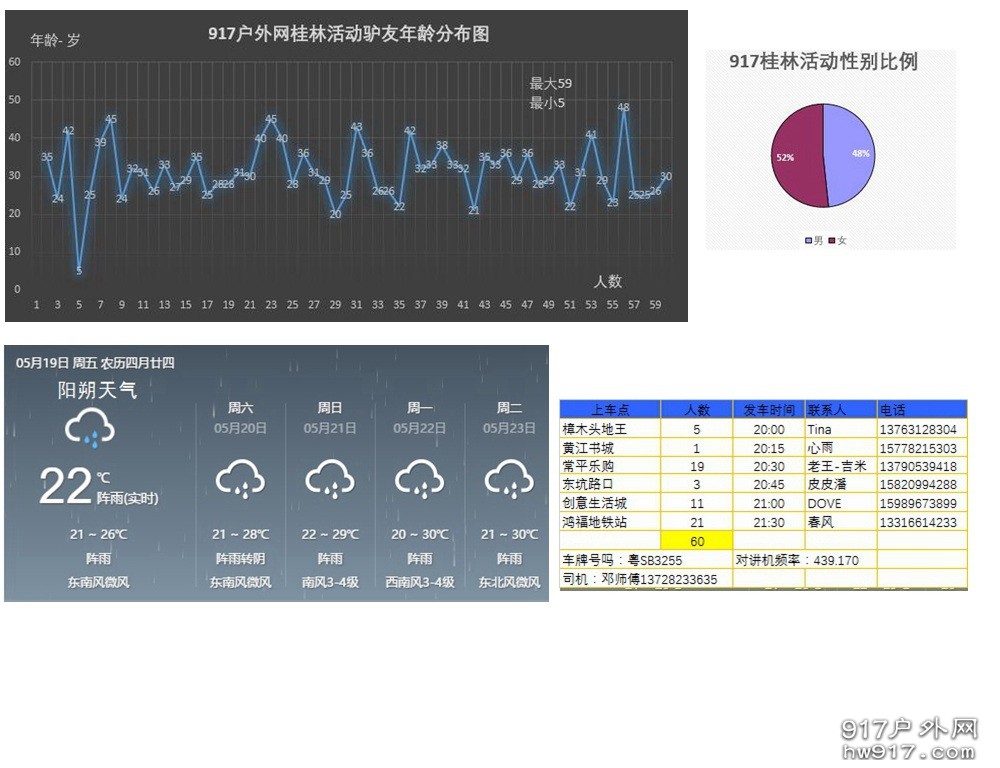Select the yellow total cell showing 60

(x=698, y=541)
